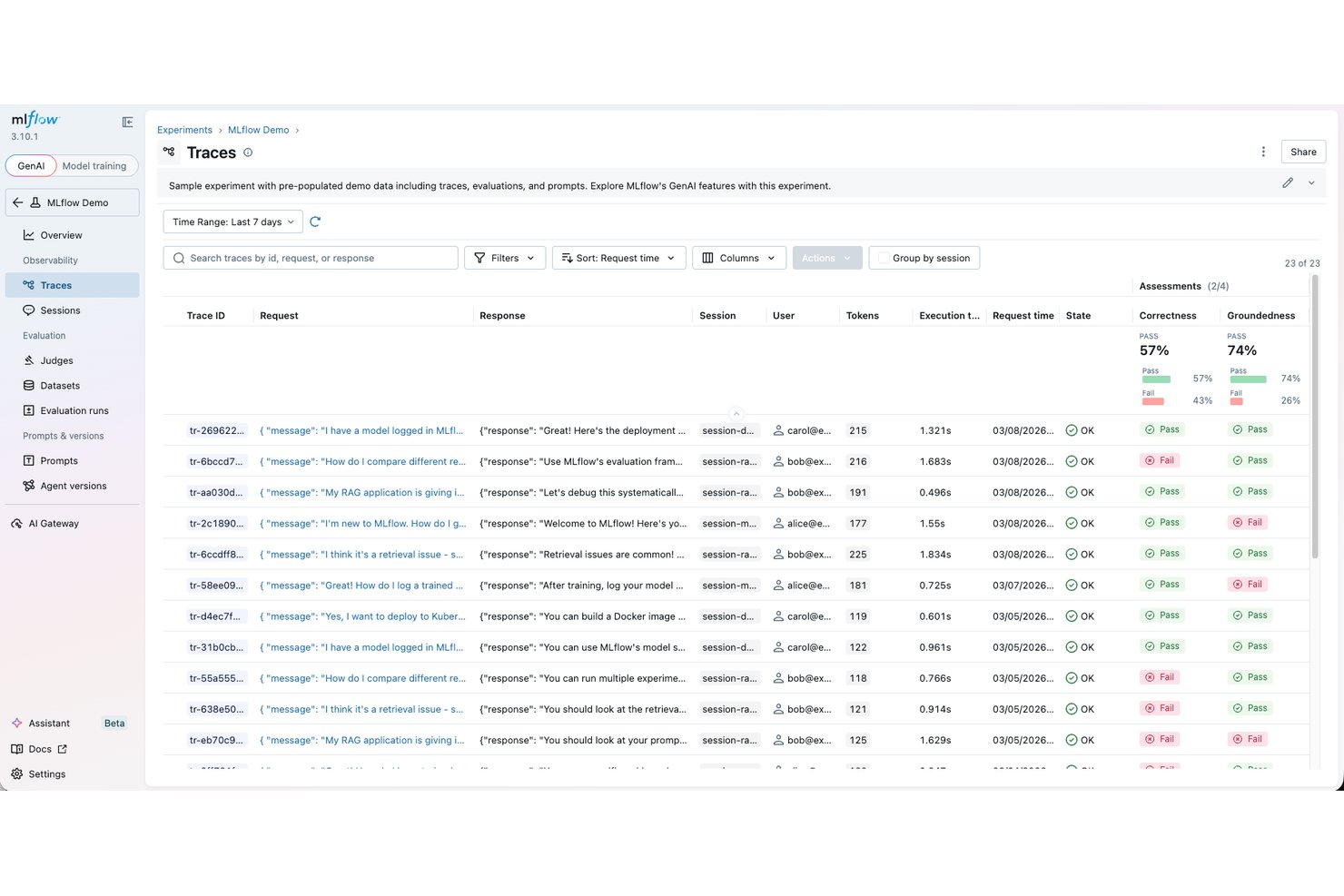The image size is (1344, 896).
Task: Edit experiment description with the pencil icon
Action: click(x=1288, y=182)
